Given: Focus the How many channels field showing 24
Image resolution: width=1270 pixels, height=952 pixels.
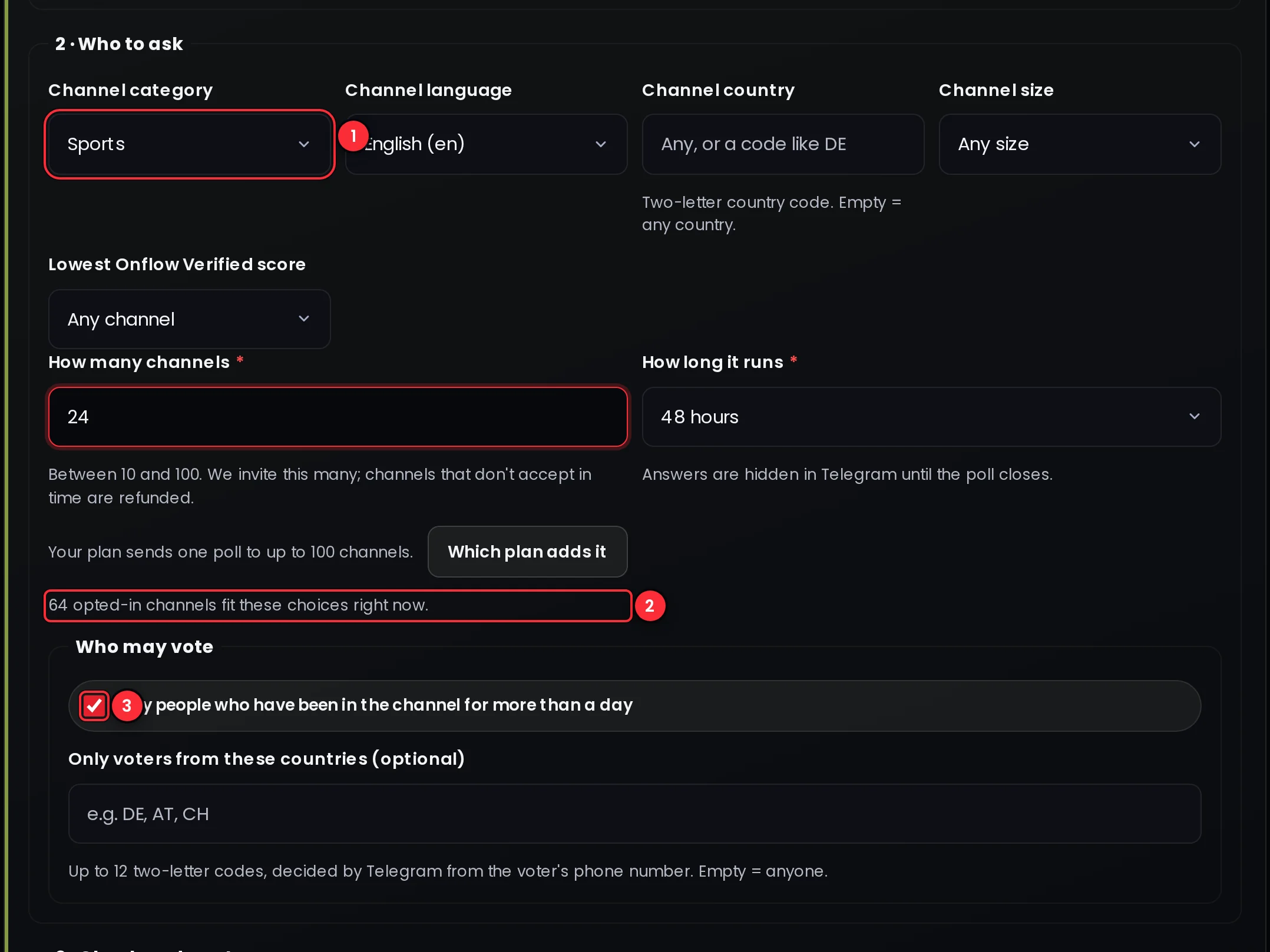Looking at the screenshot, I should coord(338,417).
